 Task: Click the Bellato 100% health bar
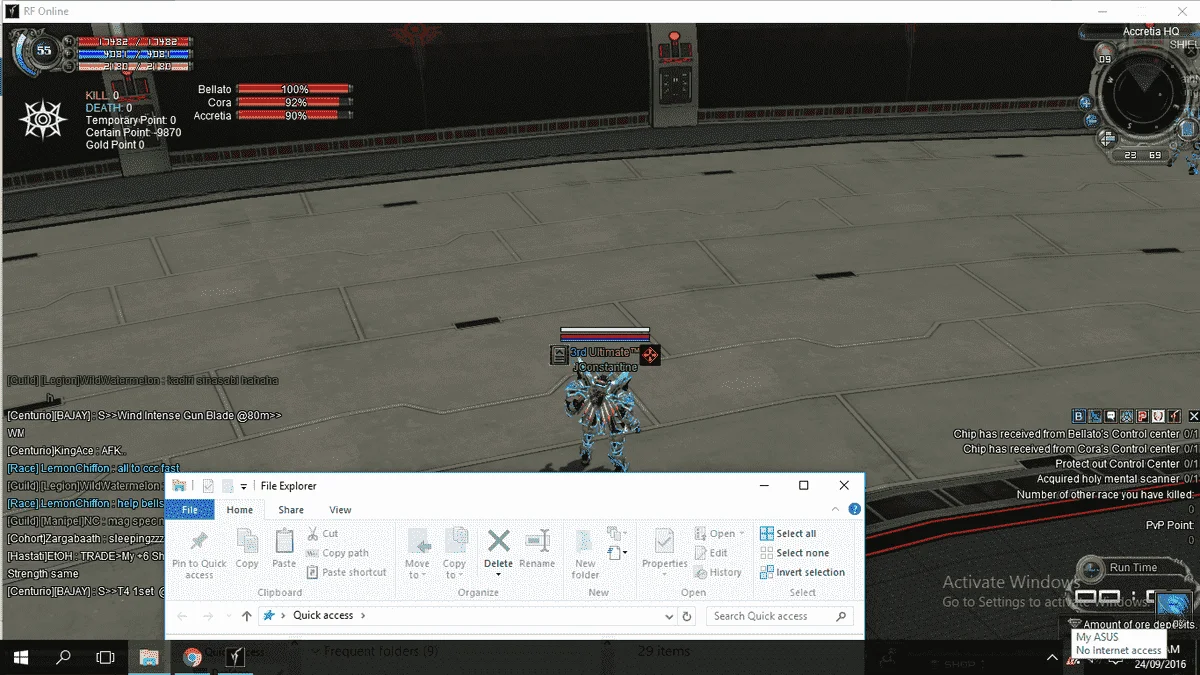(x=294, y=90)
